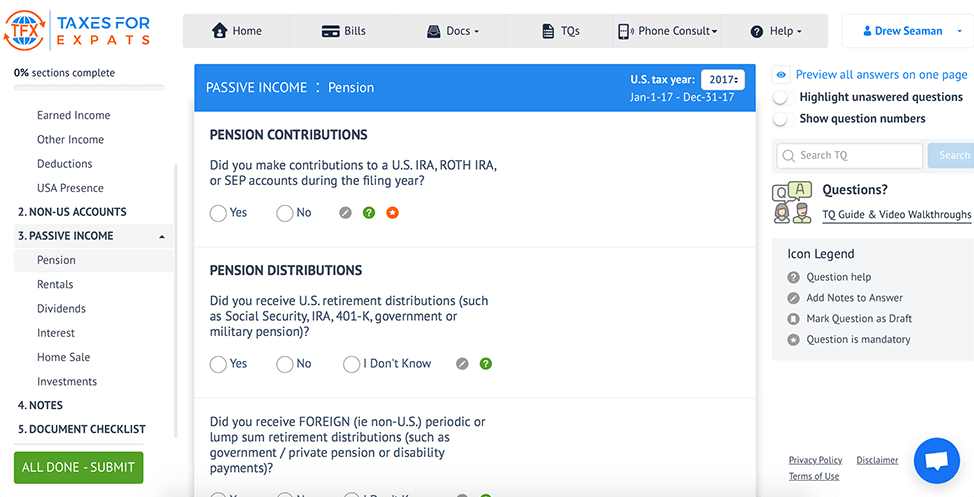974x497 pixels.
Task: Open TQ Guide & Video Walkthroughs link
Action: (896, 214)
